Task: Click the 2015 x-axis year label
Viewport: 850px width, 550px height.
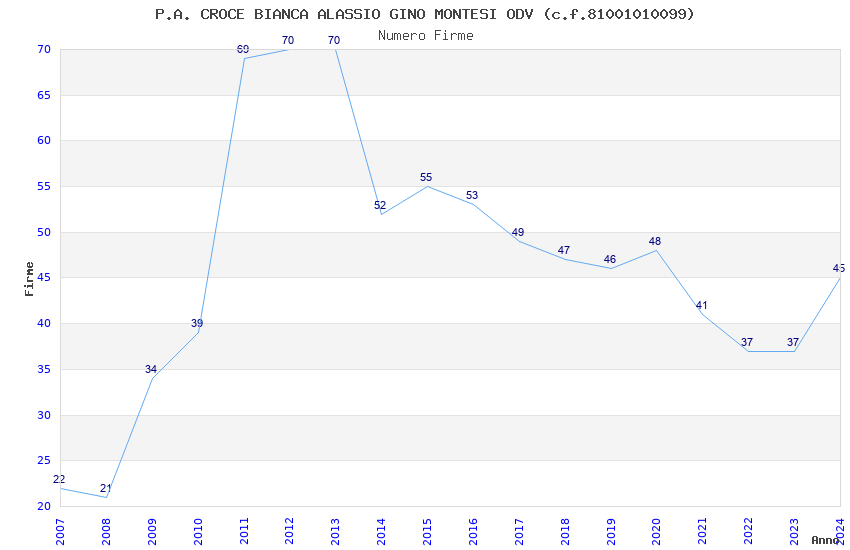Action: tap(427, 532)
